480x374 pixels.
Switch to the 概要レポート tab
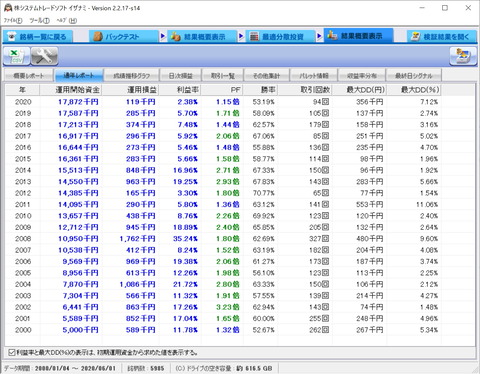point(29,76)
